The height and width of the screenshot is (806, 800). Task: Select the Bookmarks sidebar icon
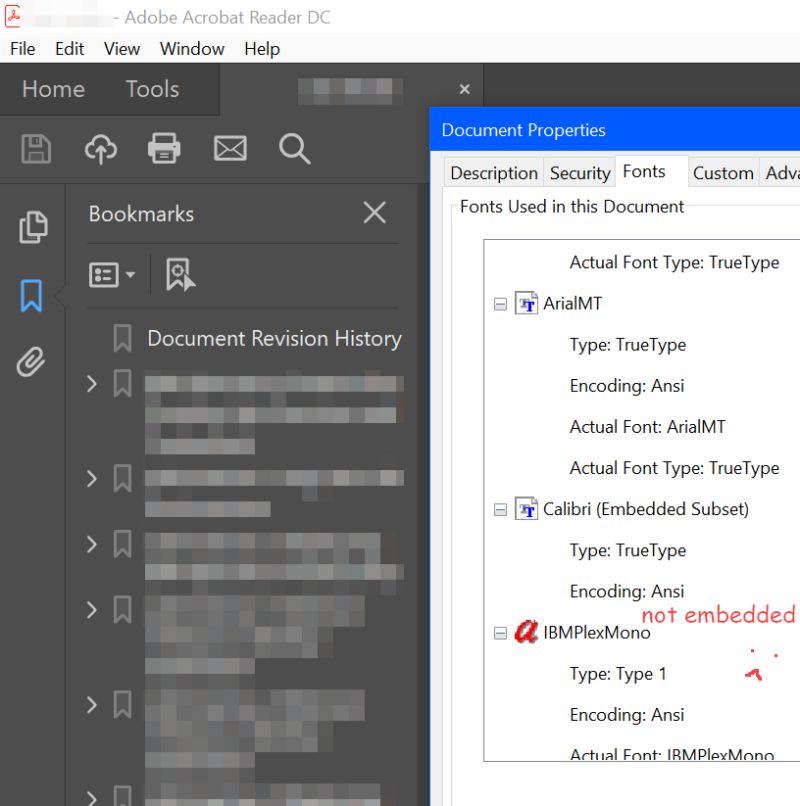click(33, 294)
